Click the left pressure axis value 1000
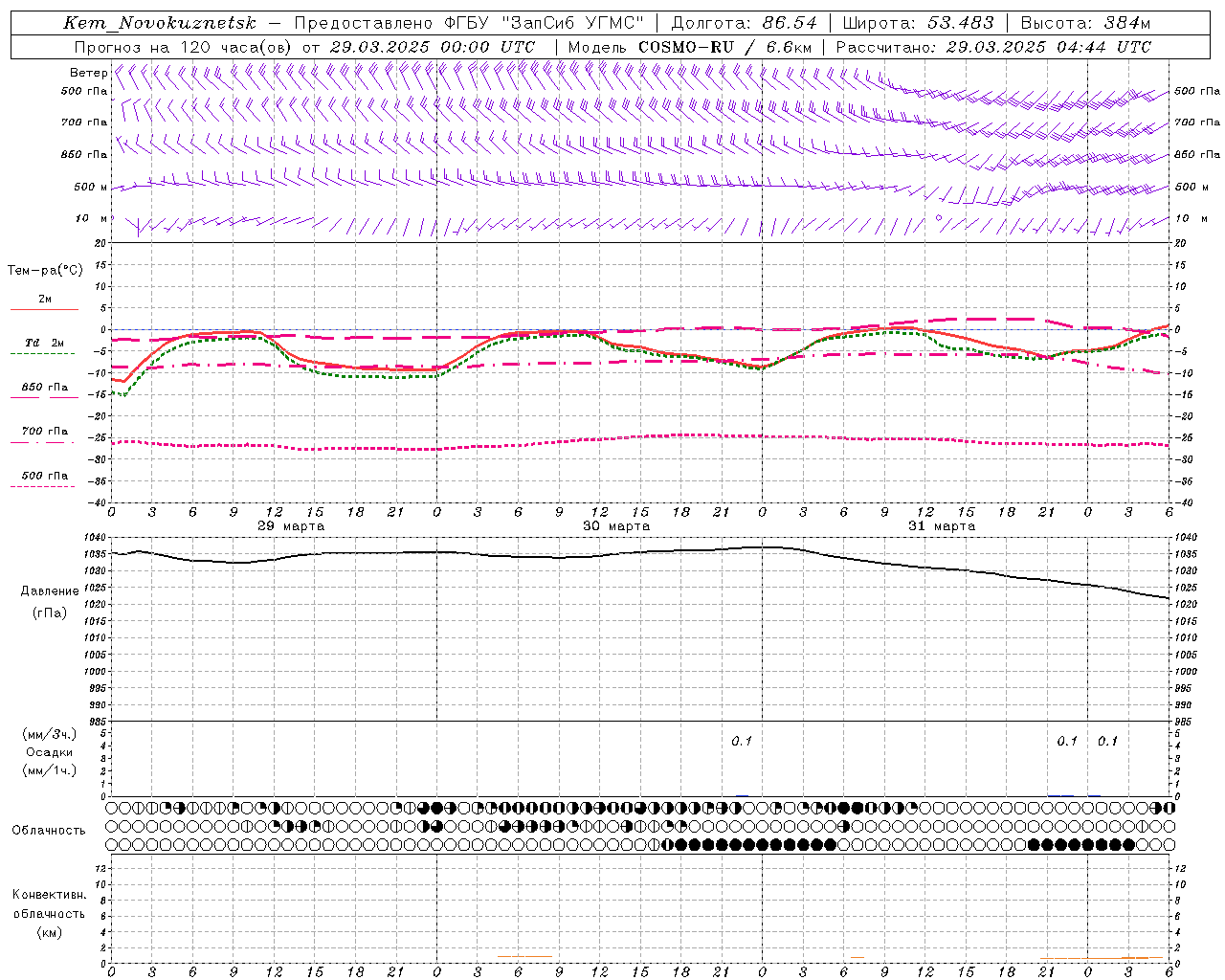 96,672
